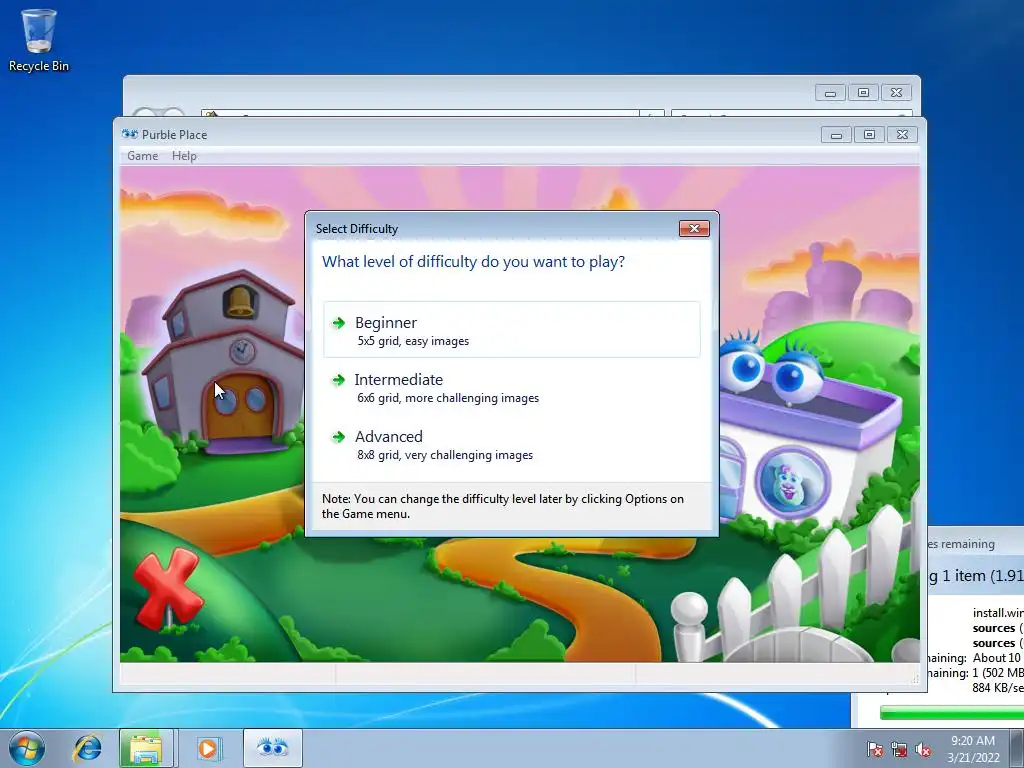Launch Internet Explorer from the taskbar
This screenshot has width=1024, height=768.
point(87,748)
